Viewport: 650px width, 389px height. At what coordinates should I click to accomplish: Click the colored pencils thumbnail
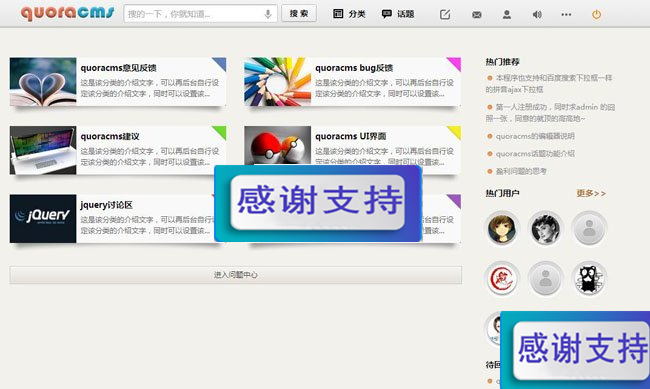pyautogui.click(x=278, y=82)
